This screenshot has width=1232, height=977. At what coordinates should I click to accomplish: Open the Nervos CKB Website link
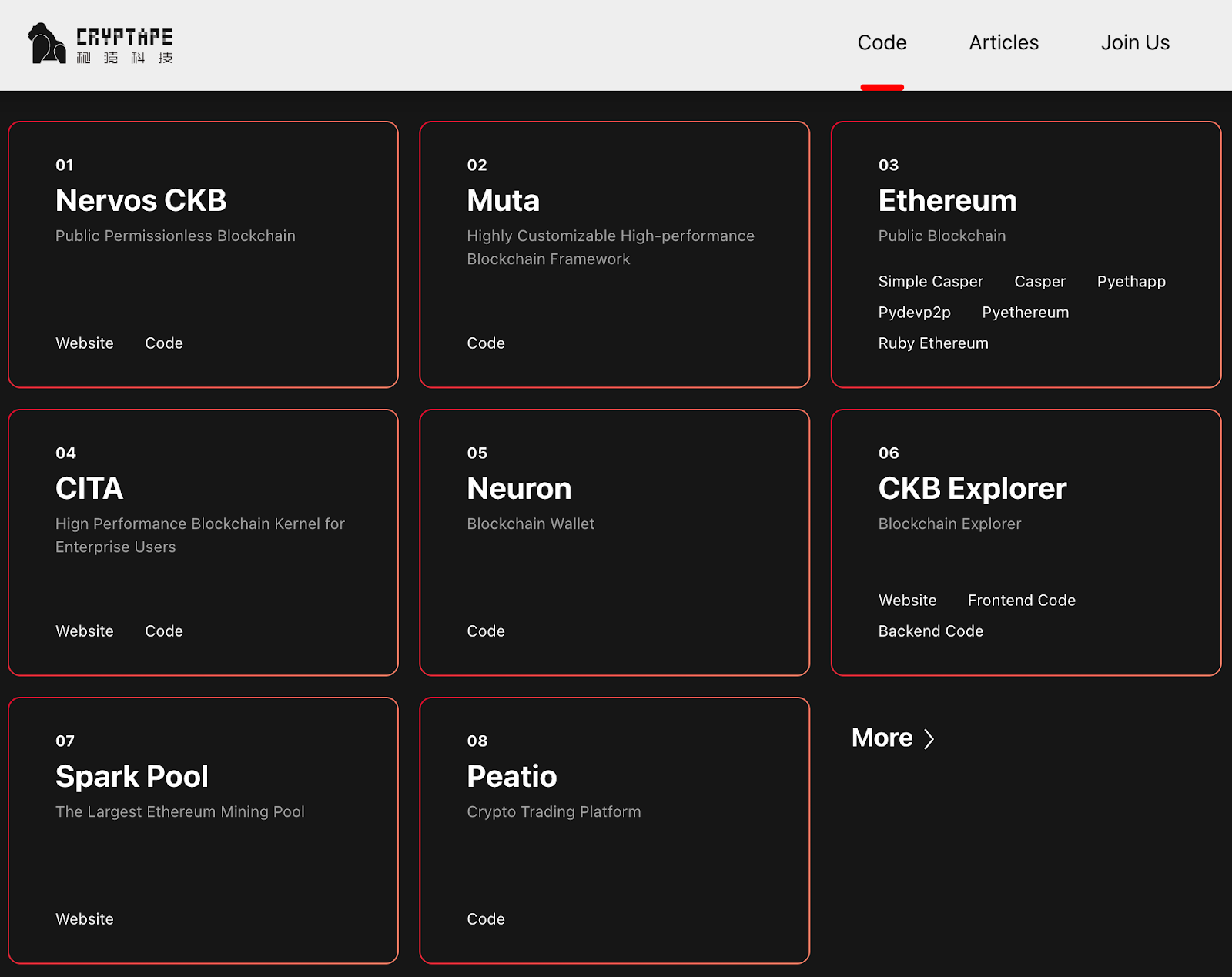(85, 343)
